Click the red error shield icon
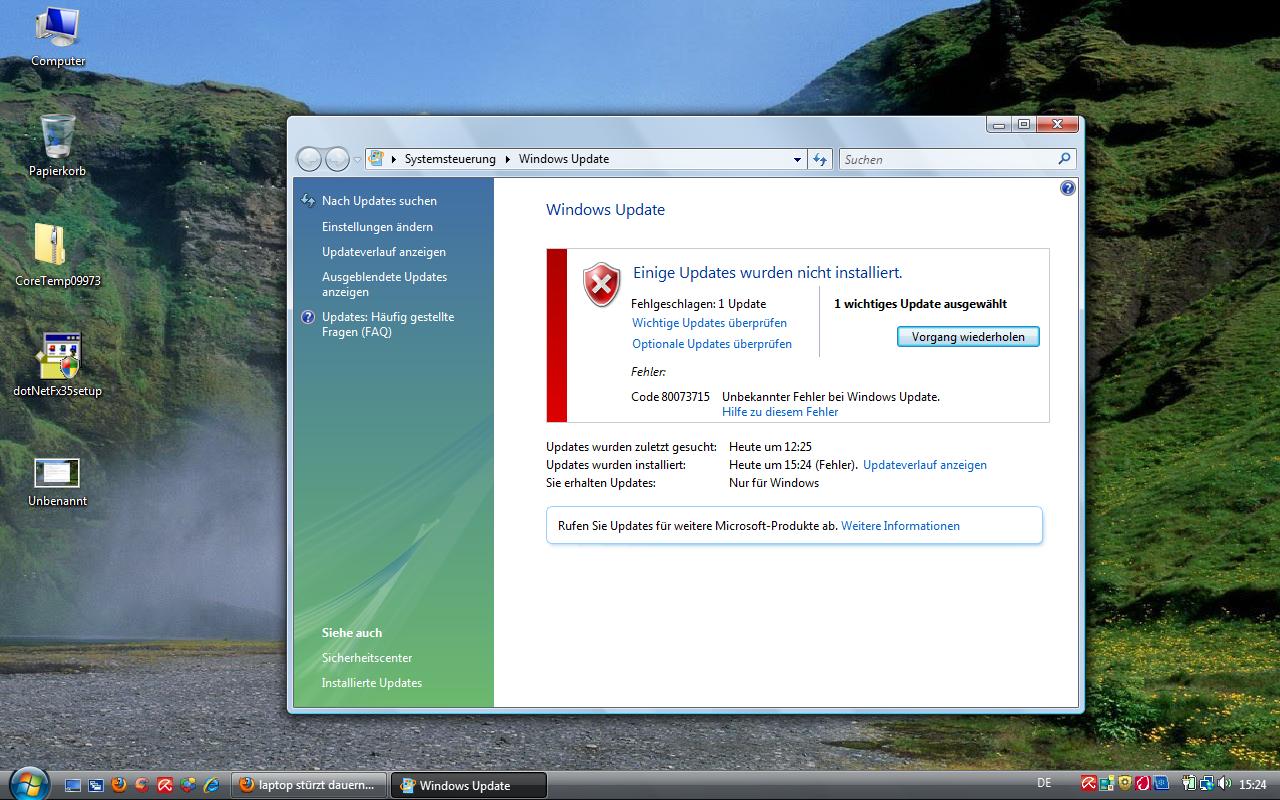 601,284
